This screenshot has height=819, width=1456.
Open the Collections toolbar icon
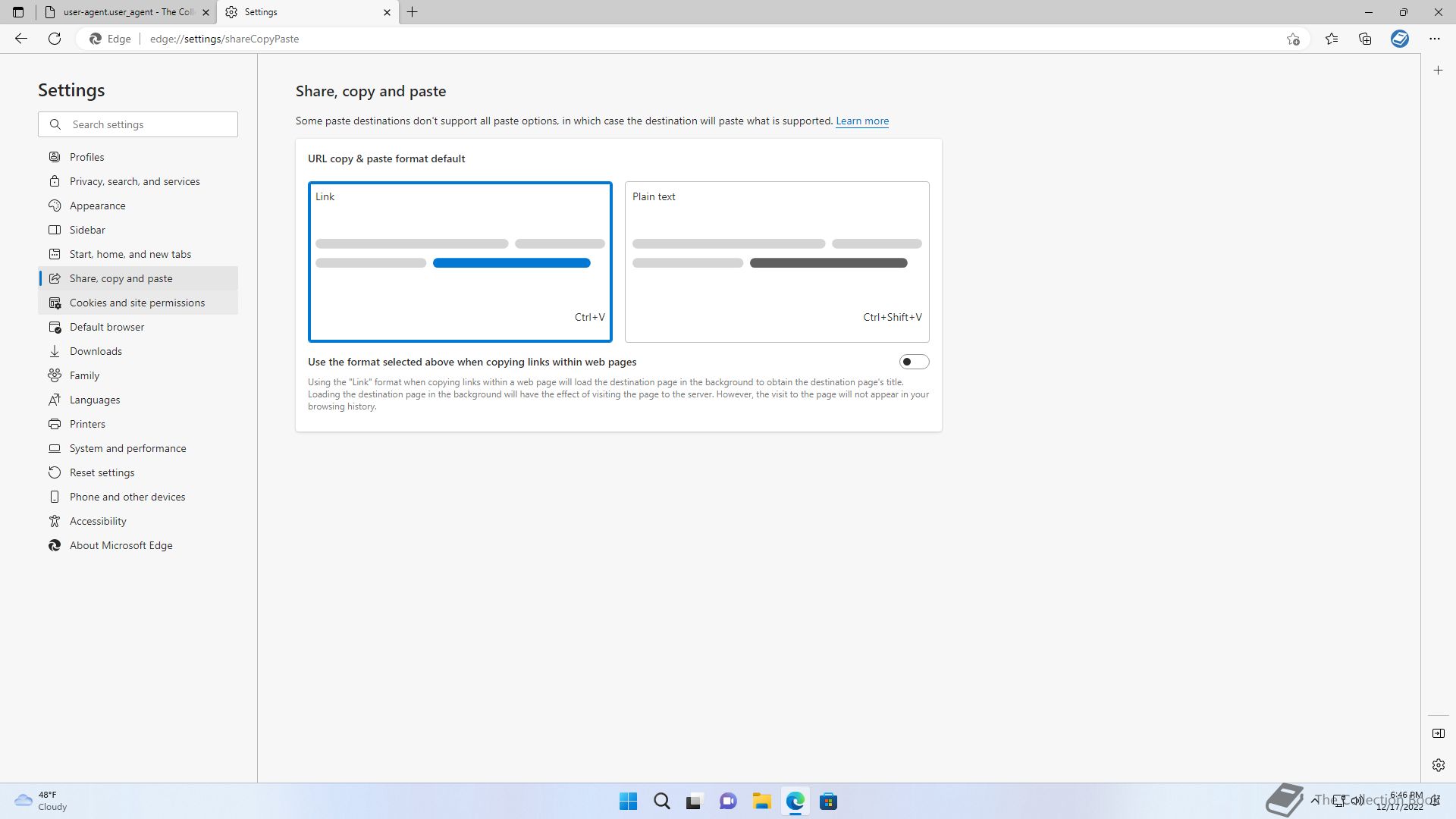point(1365,39)
